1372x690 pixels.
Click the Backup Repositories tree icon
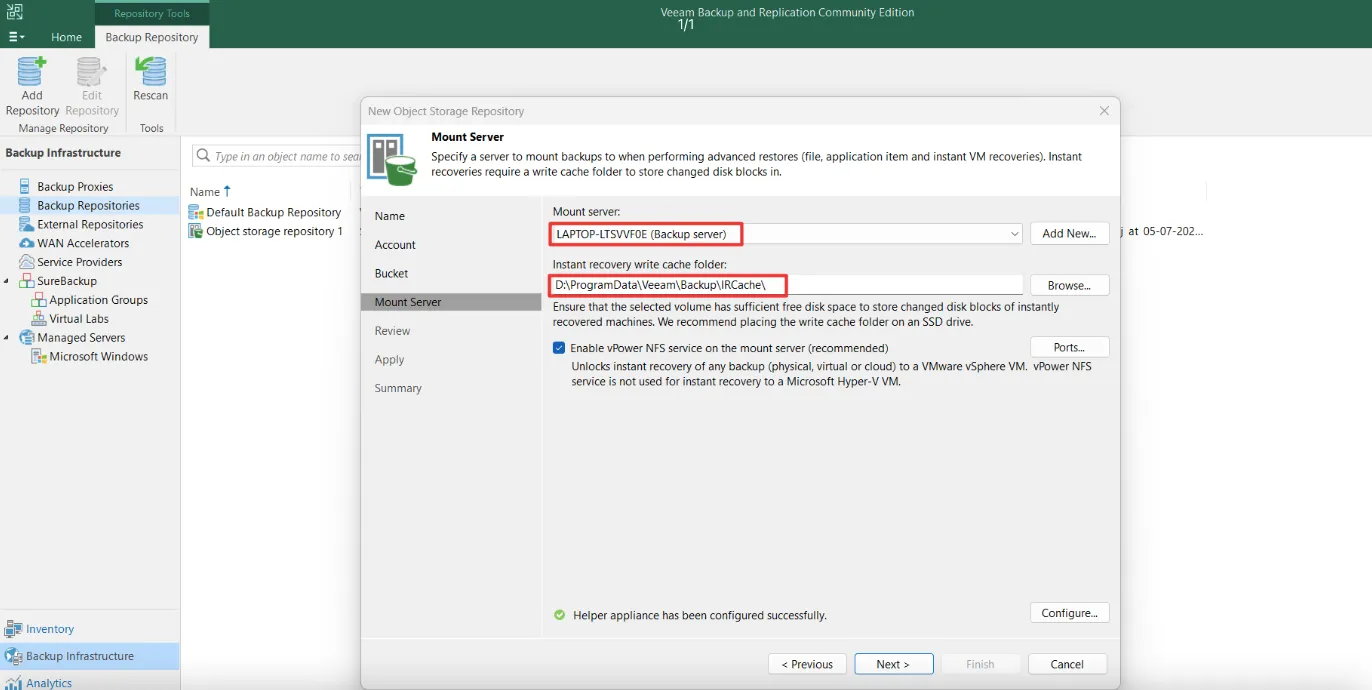tap(26, 206)
